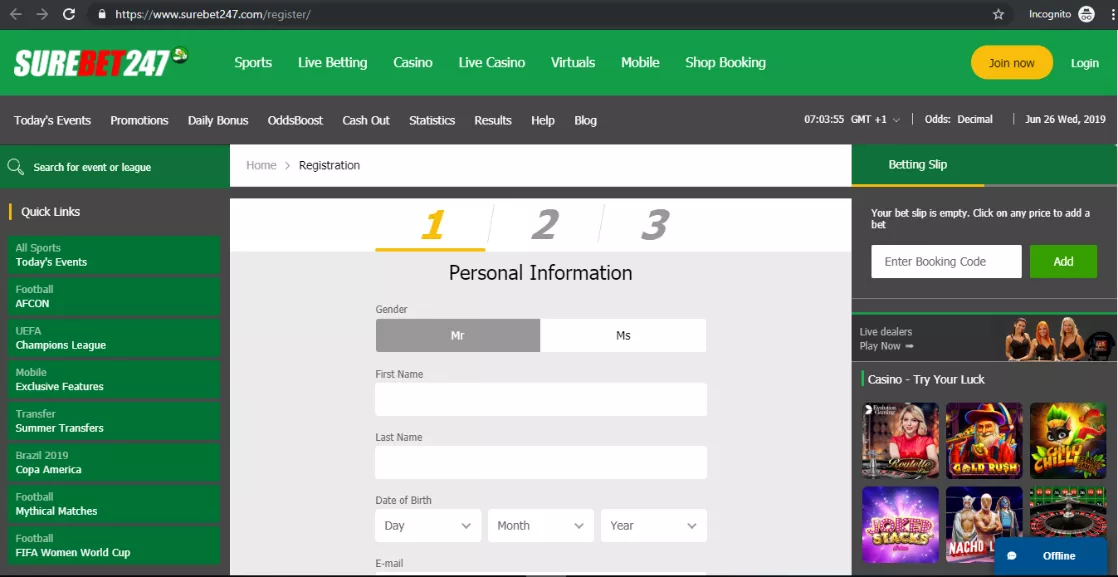
Task: Click the search magnifier icon in the sidebar
Action: [x=15, y=165]
